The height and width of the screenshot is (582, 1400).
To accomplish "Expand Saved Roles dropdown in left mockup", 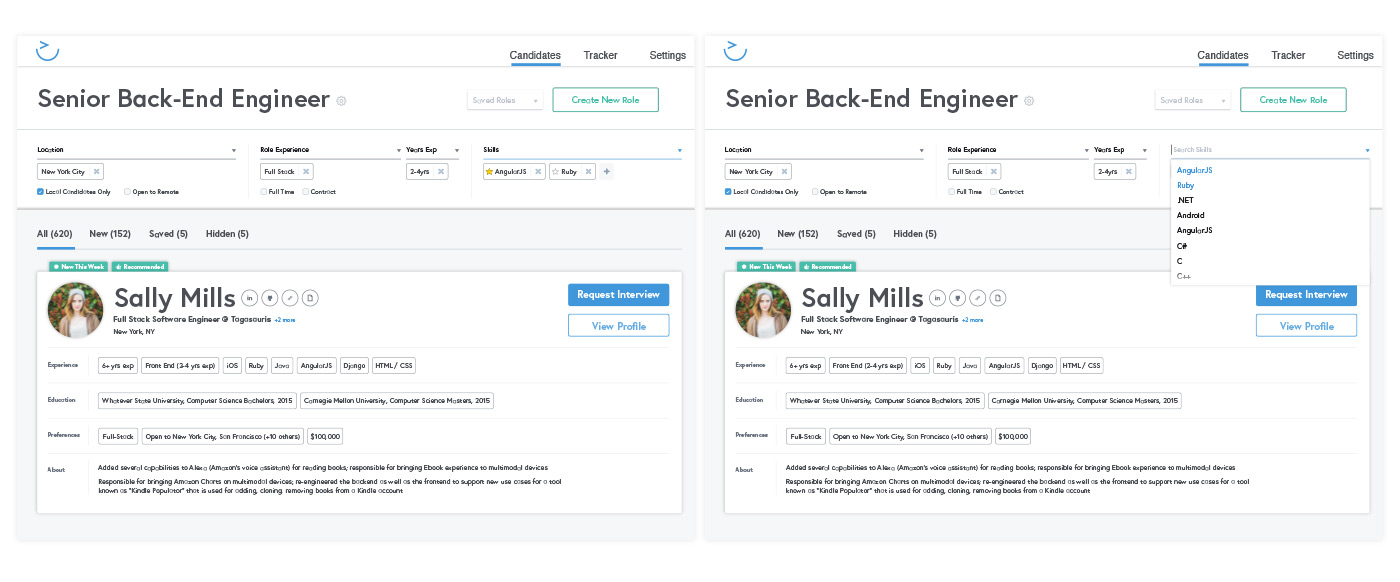I will pyautogui.click(x=506, y=100).
